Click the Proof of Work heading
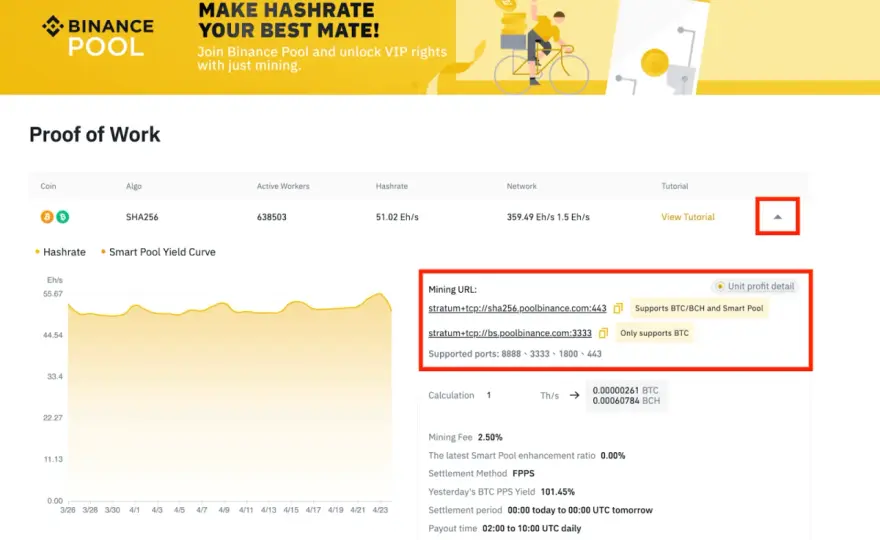Viewport: 880px width, 540px height. pyautogui.click(x=95, y=135)
